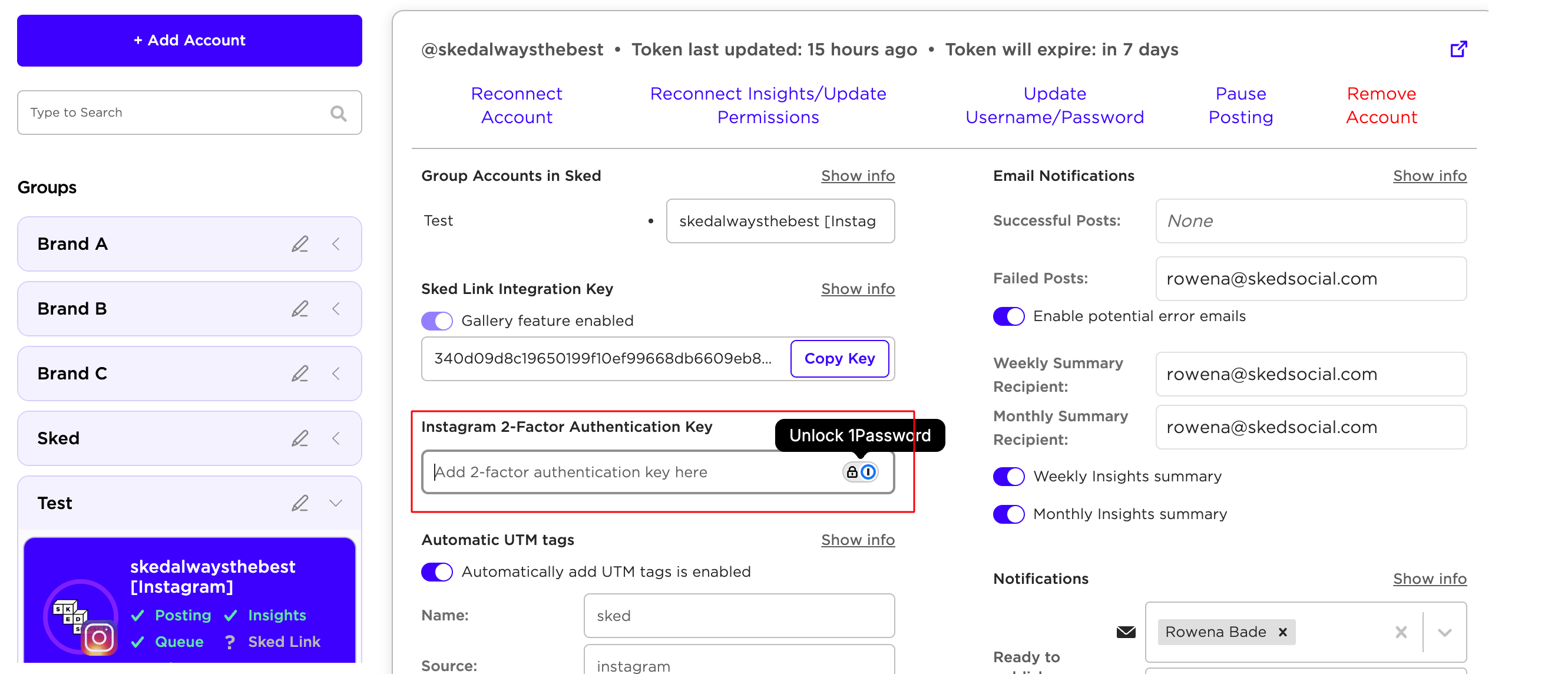Click the search magnifier icon
The width and height of the screenshot is (1568, 674).
(339, 113)
